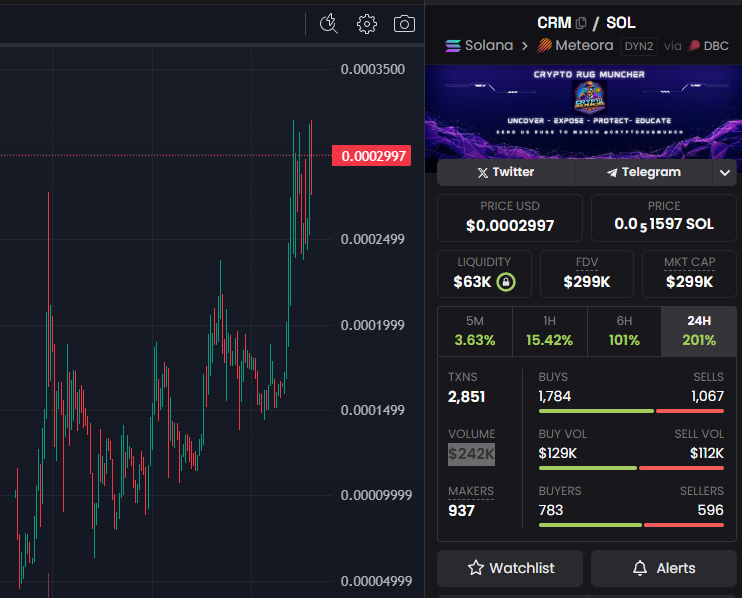Select the 24H timeframe tab
Screen dimensions: 742x598
click(x=698, y=331)
